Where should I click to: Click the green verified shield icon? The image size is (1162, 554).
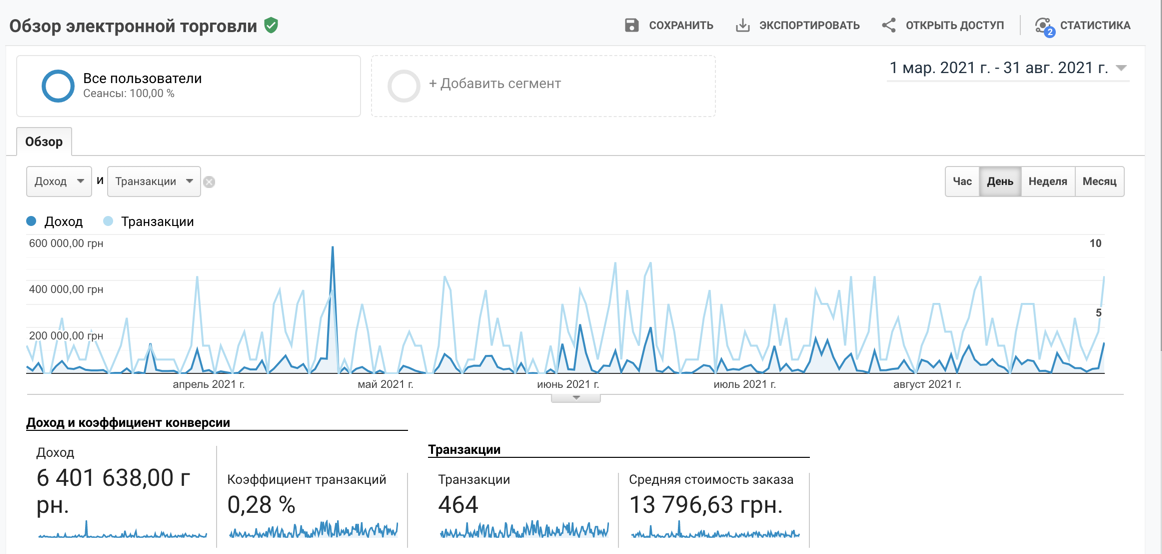(271, 26)
